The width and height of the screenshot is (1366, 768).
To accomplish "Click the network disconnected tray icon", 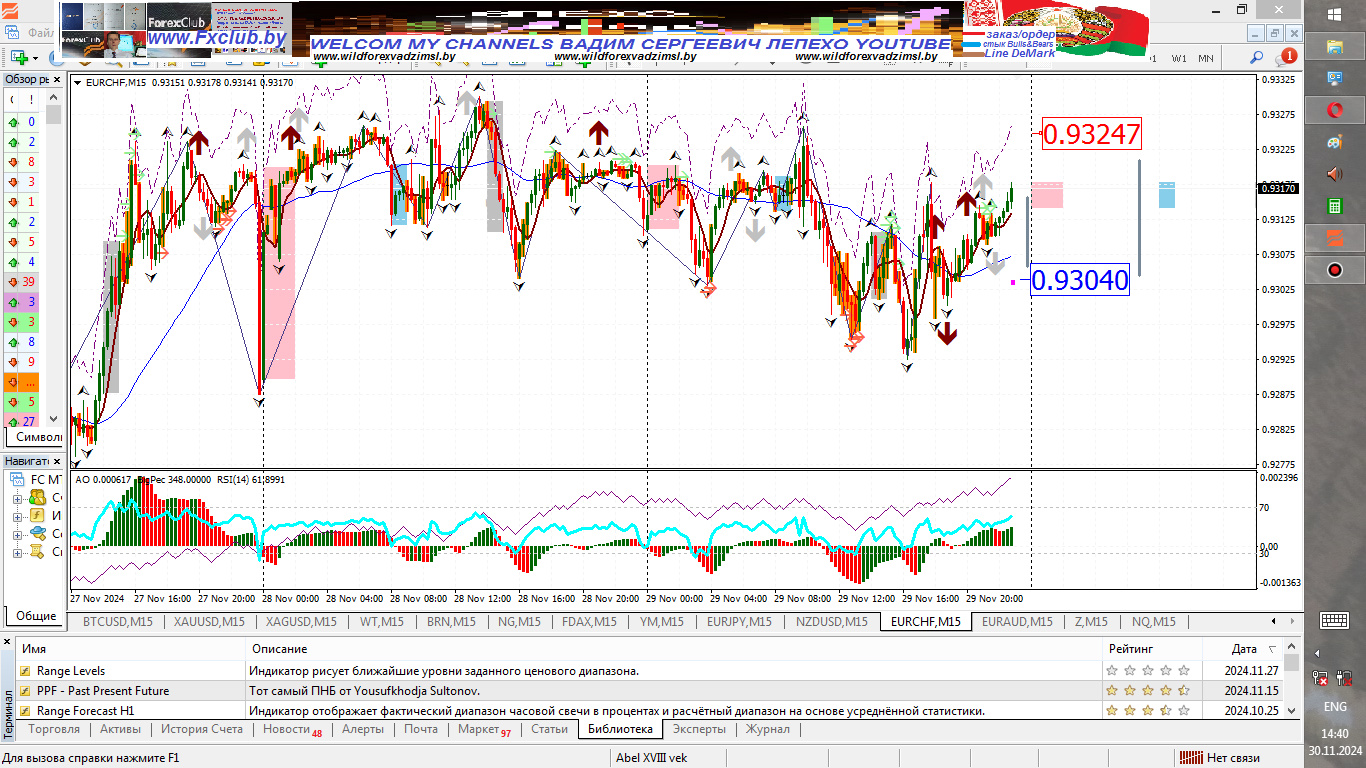I will [x=1320, y=678].
